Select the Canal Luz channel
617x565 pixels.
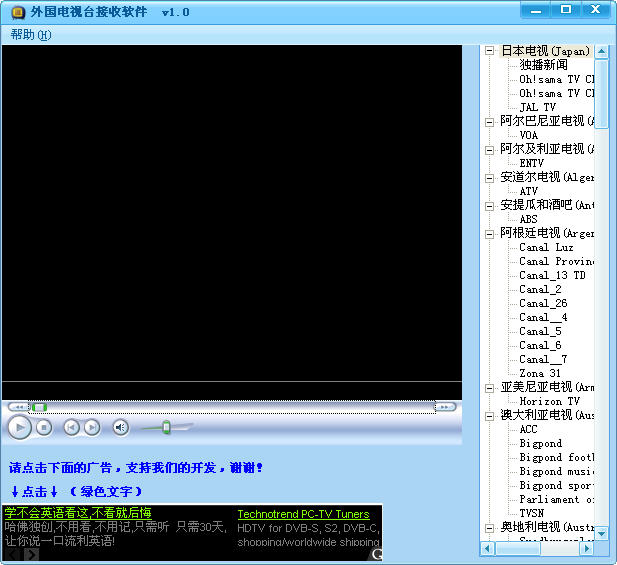546,247
